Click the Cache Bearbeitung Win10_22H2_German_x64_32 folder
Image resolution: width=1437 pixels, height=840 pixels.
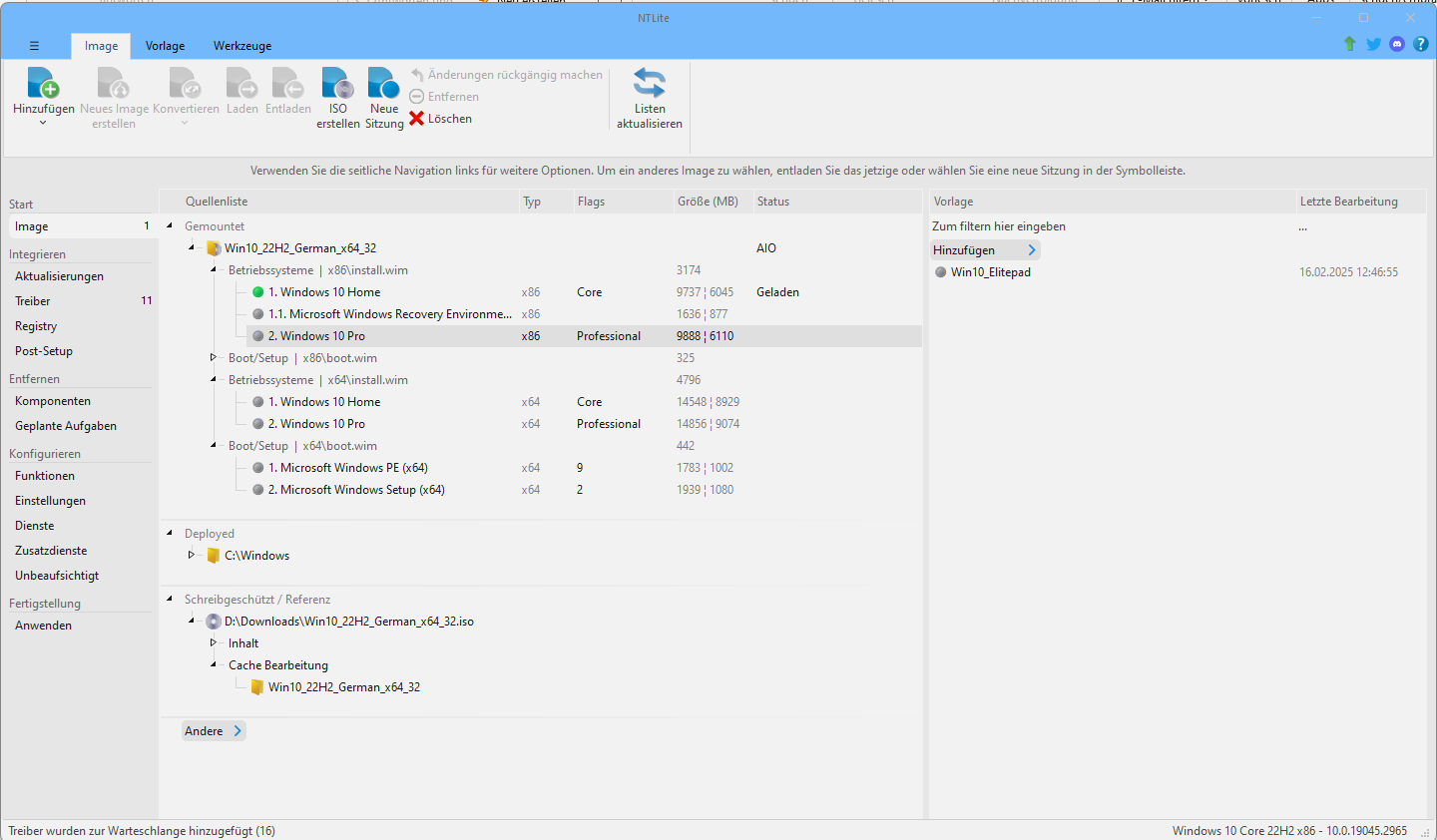(x=257, y=687)
